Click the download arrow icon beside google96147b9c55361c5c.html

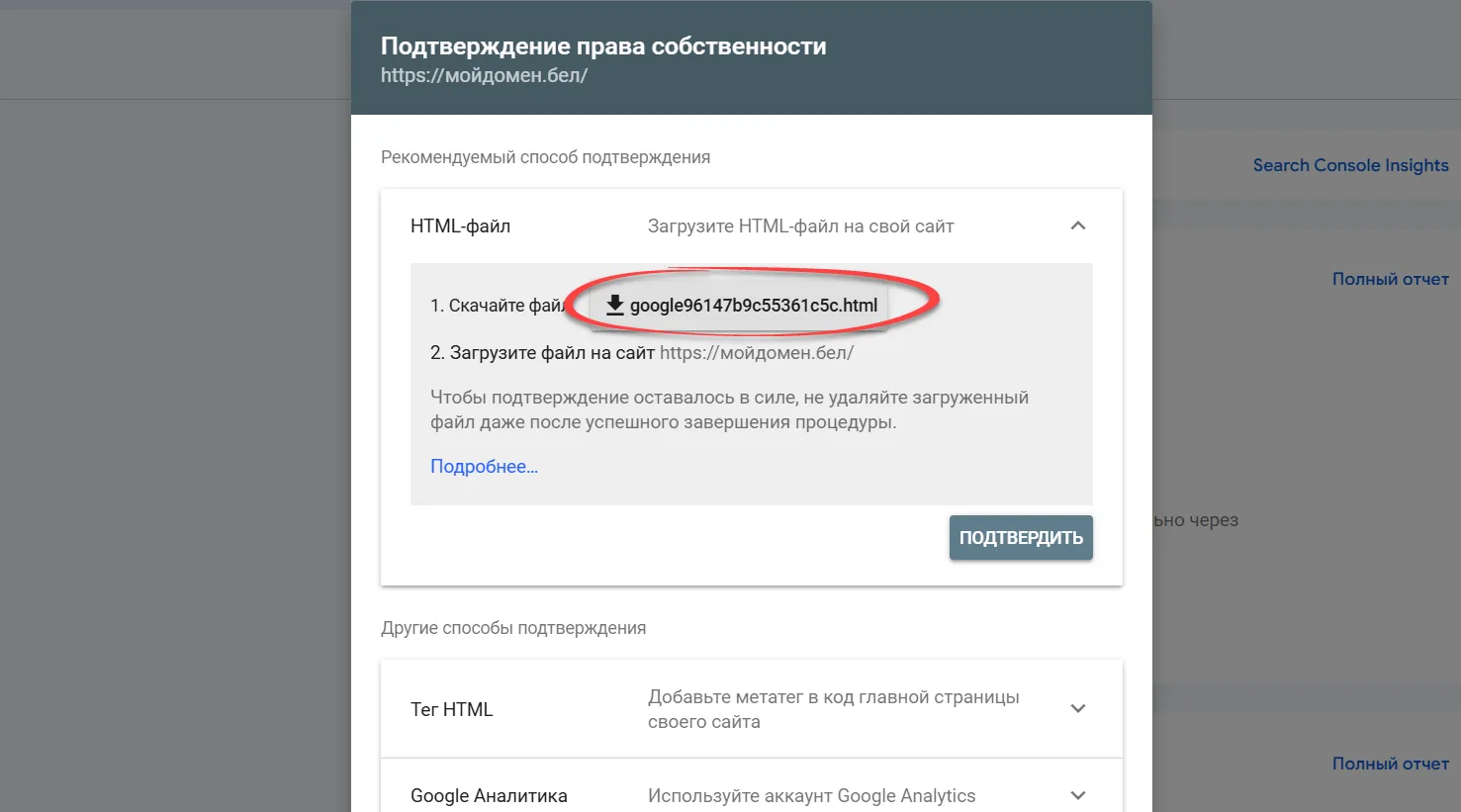pos(614,306)
